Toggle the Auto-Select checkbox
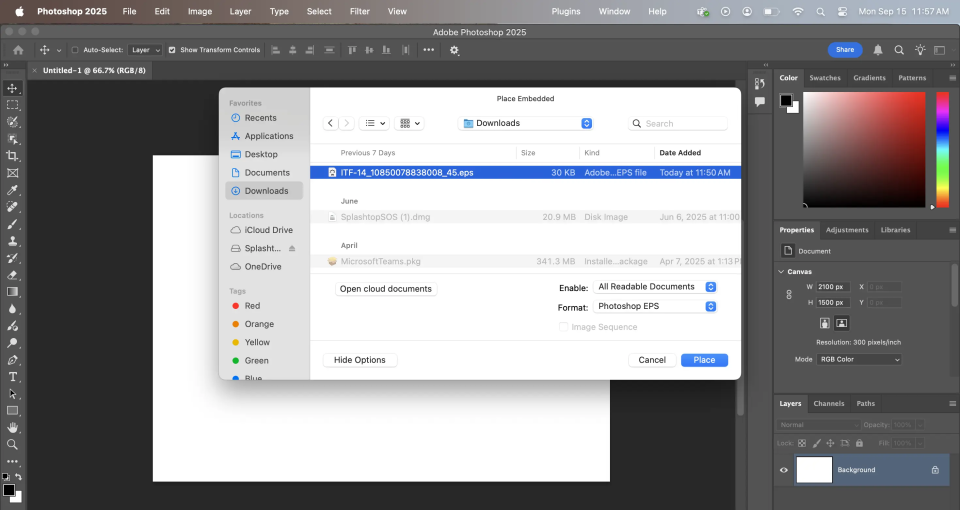Image resolution: width=960 pixels, height=510 pixels. click(75, 50)
